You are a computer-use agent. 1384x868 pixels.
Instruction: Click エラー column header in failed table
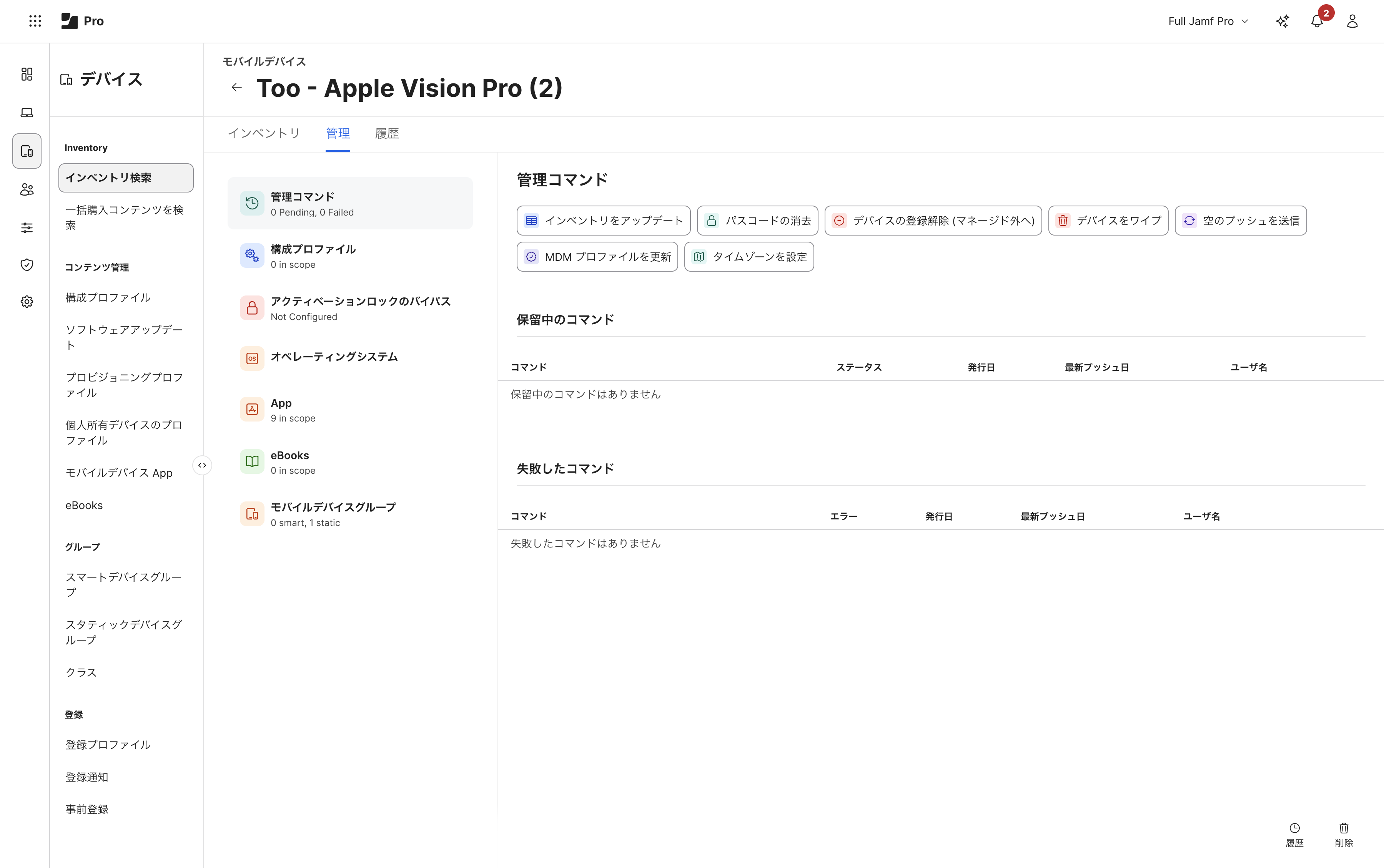(x=843, y=517)
